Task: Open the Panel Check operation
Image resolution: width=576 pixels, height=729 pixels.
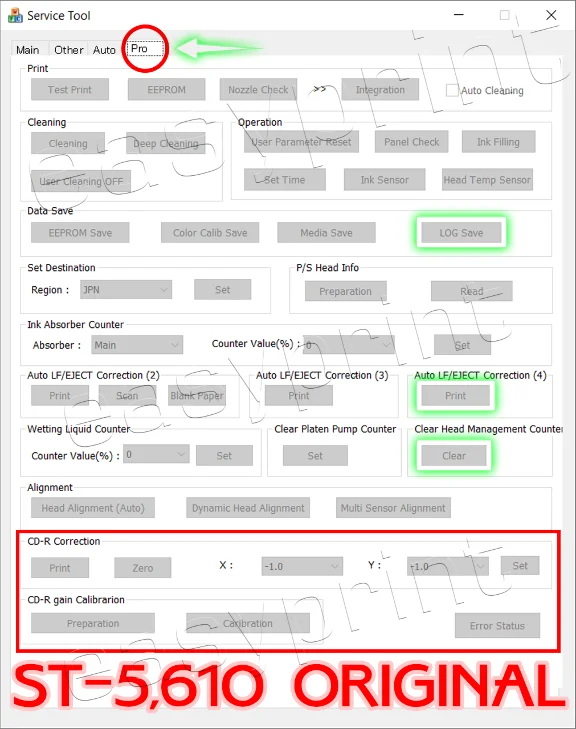Action: [411, 142]
